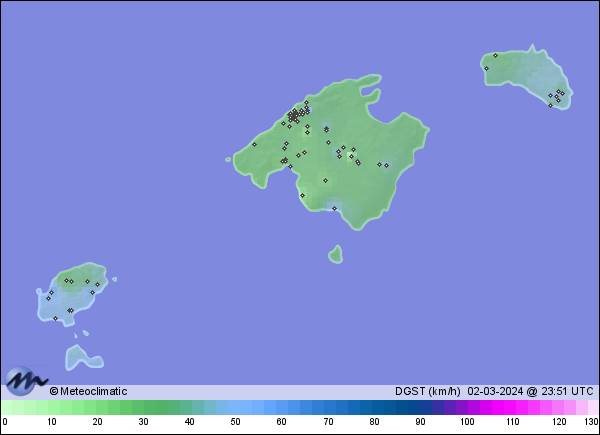Click the scale label 130

pos(592,422)
